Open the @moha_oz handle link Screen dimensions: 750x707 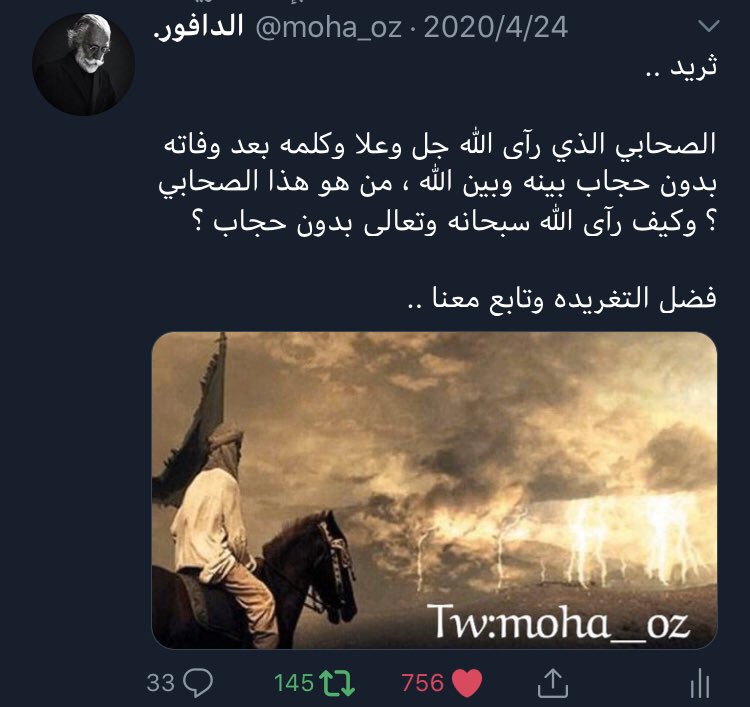pyautogui.click(x=329, y=27)
